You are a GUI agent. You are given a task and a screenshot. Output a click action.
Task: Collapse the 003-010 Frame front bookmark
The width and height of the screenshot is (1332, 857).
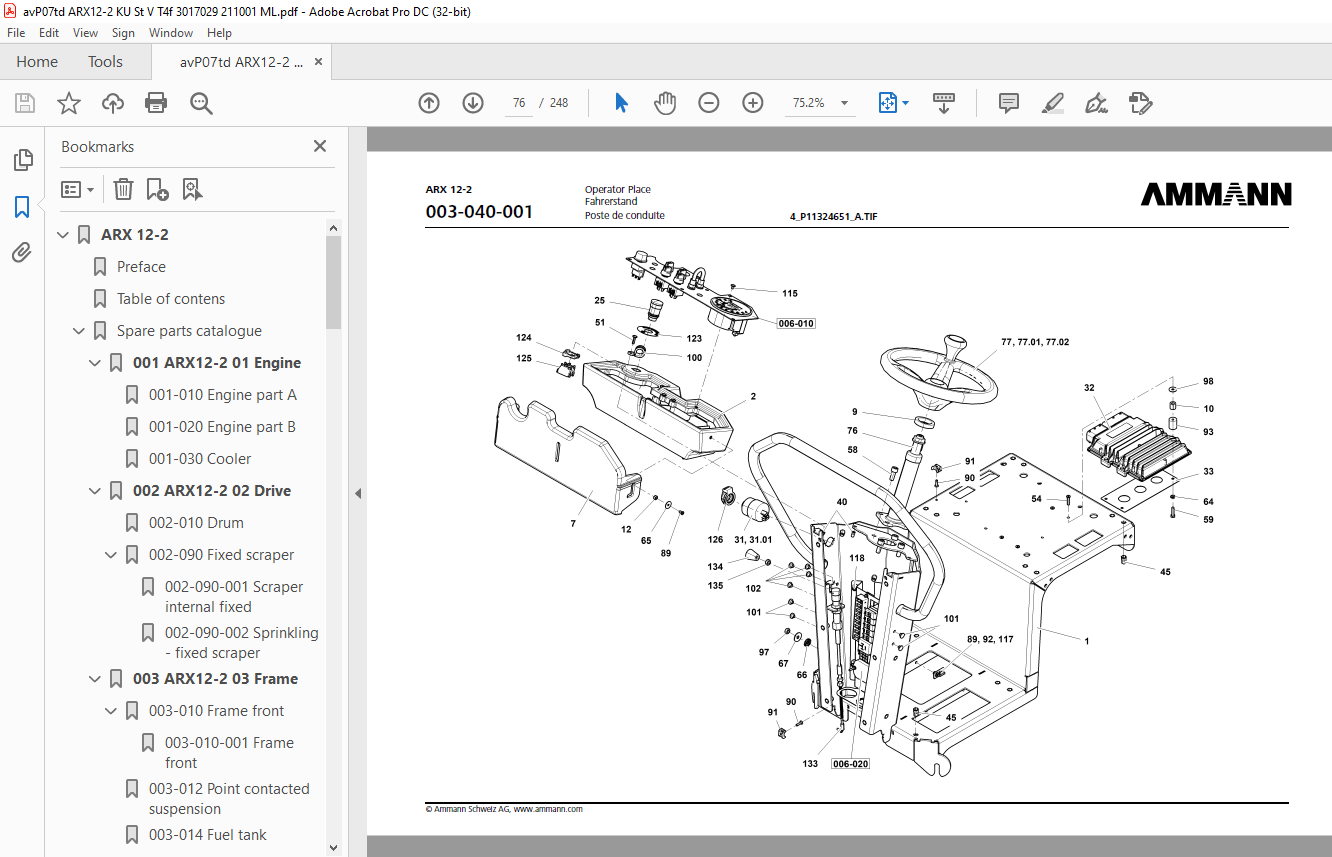tap(111, 711)
